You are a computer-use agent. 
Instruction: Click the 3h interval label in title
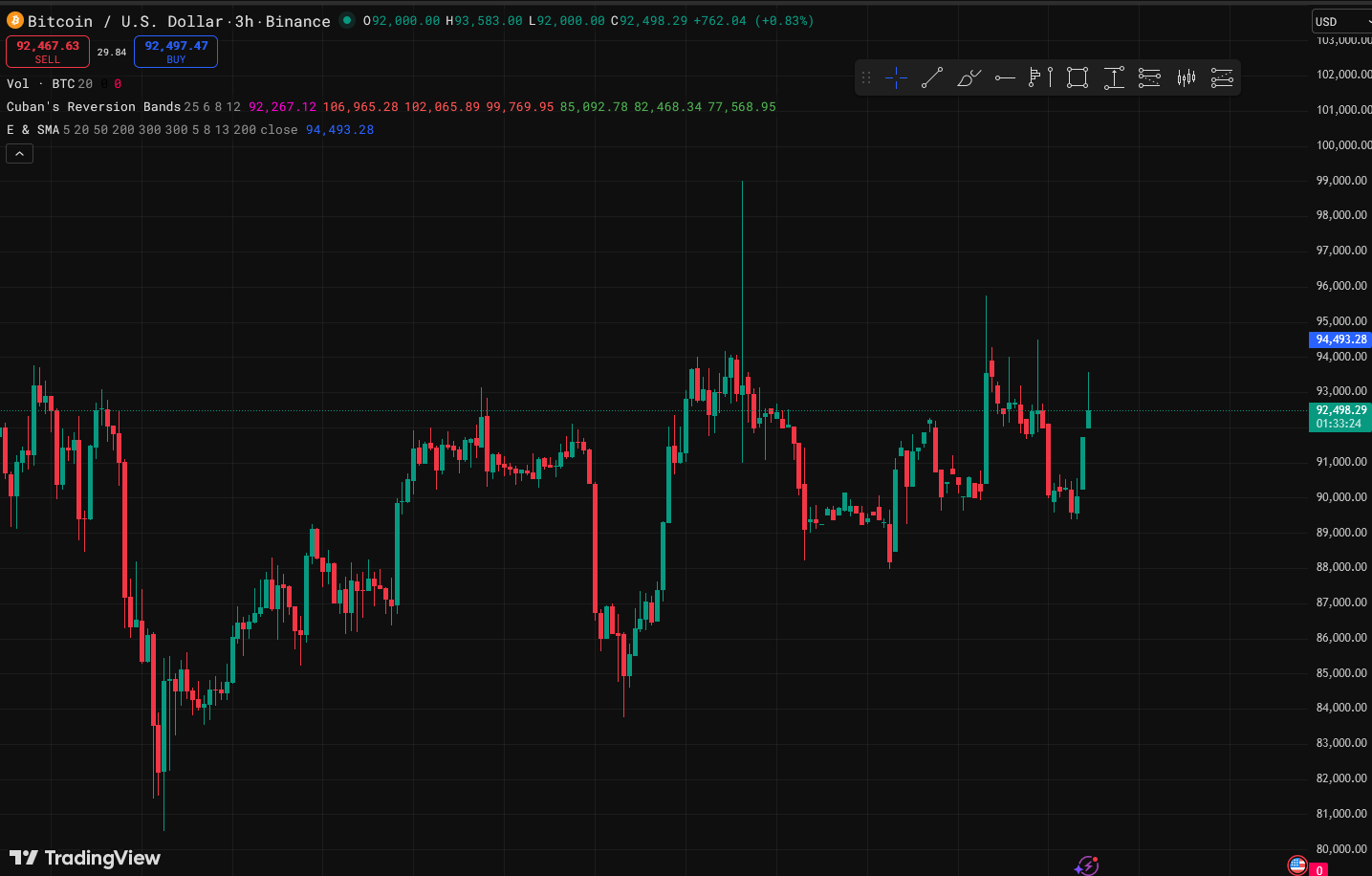[245, 21]
